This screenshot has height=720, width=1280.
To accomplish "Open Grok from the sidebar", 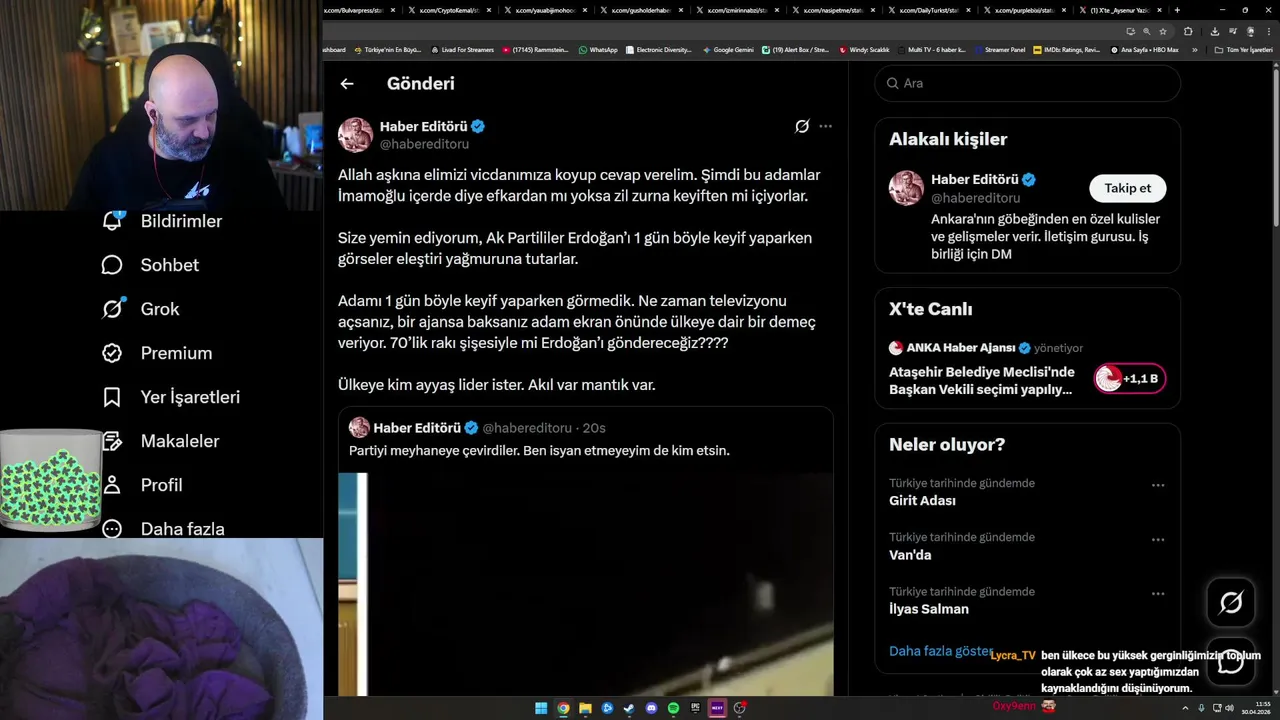I will click(140, 309).
